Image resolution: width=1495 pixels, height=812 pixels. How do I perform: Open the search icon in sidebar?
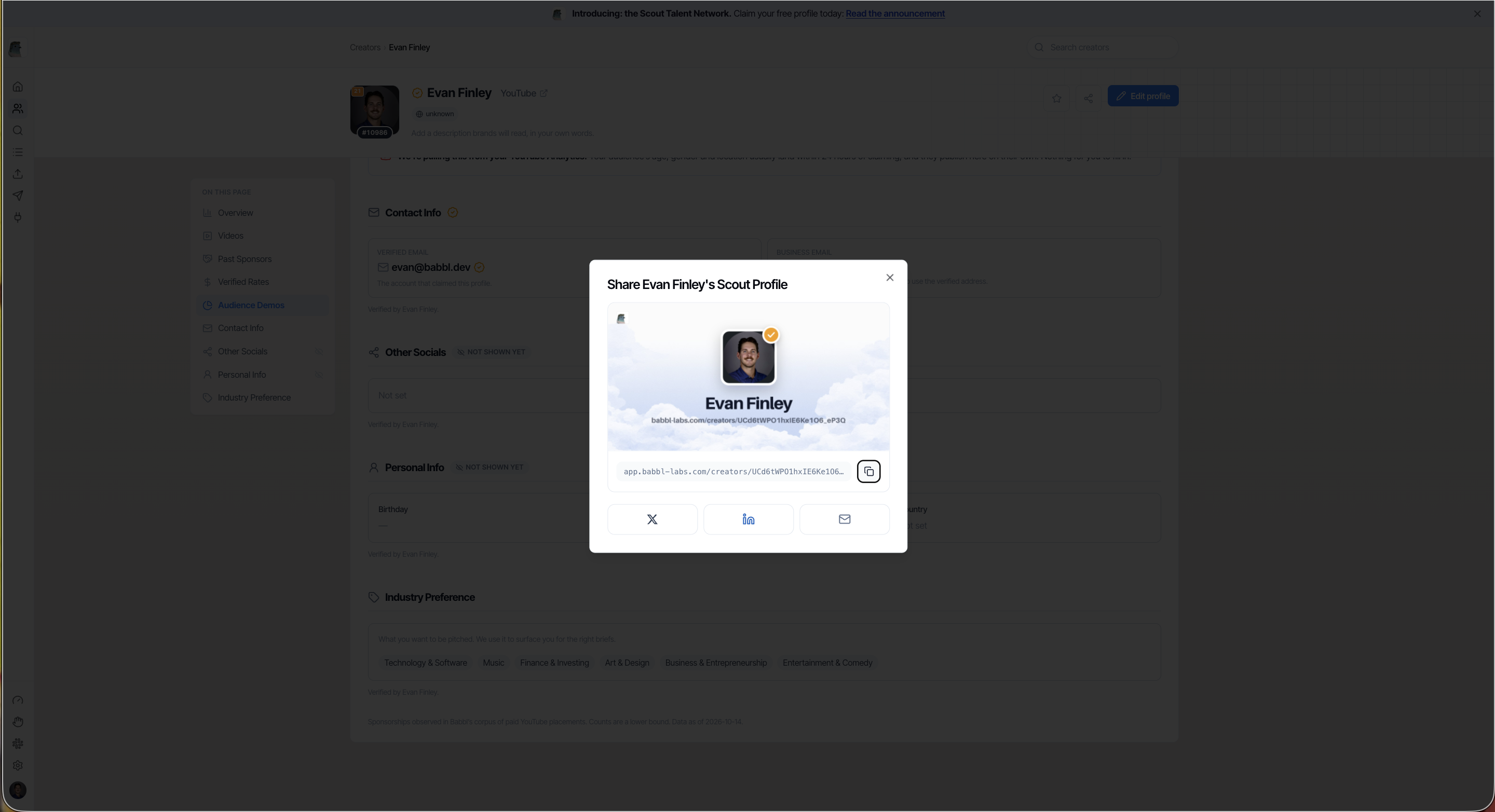[x=18, y=131]
